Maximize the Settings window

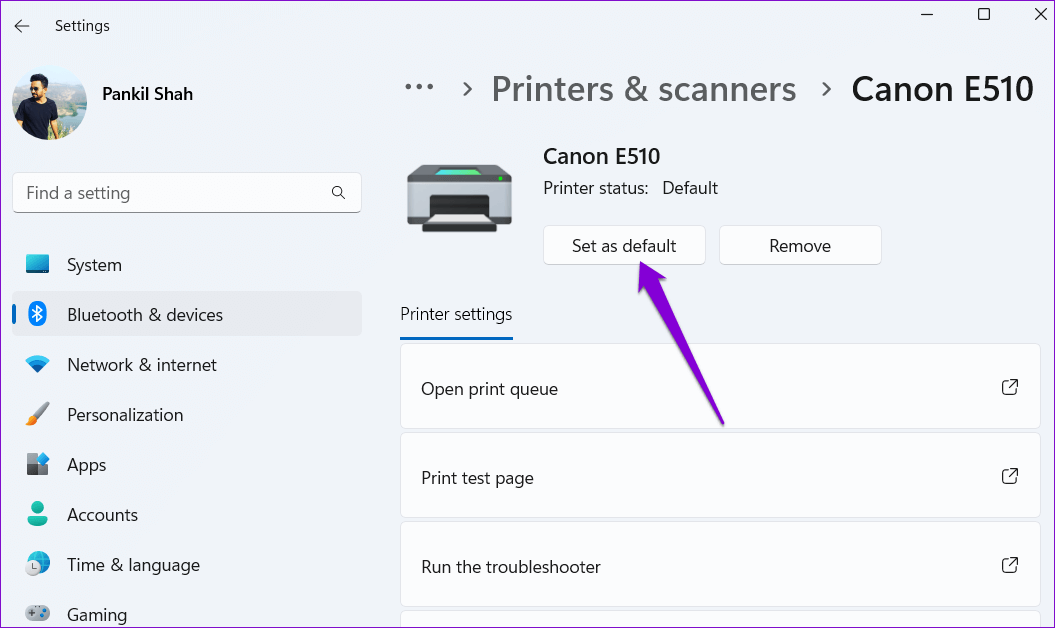click(984, 14)
